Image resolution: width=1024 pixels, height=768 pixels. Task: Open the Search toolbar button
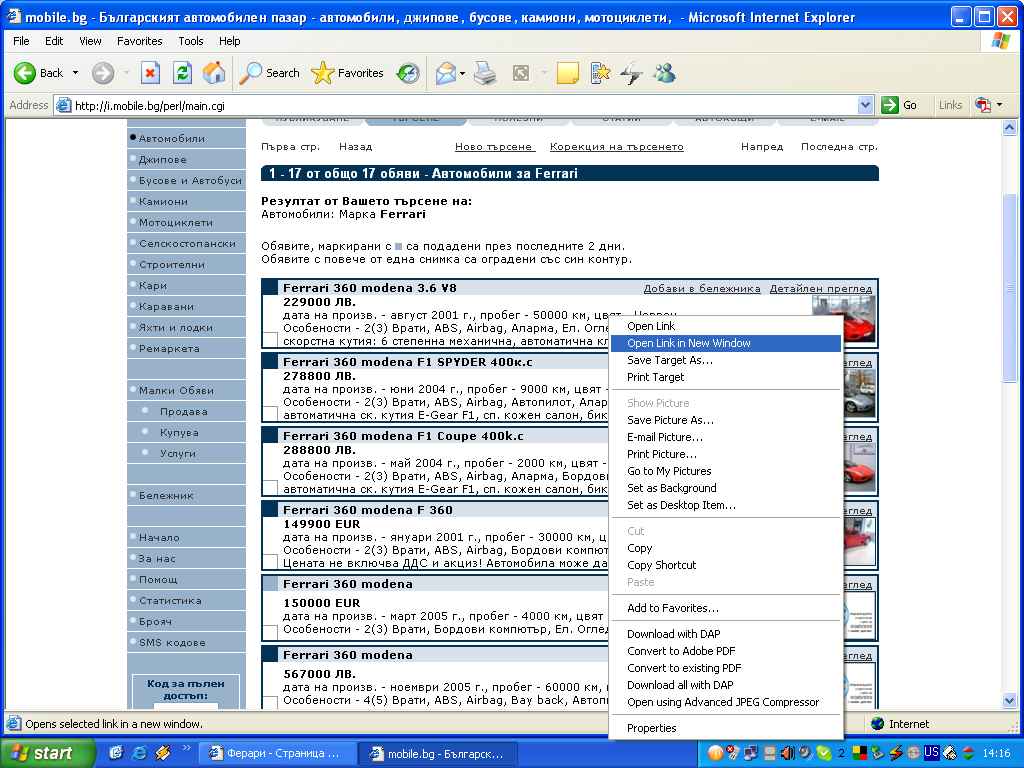pos(269,73)
